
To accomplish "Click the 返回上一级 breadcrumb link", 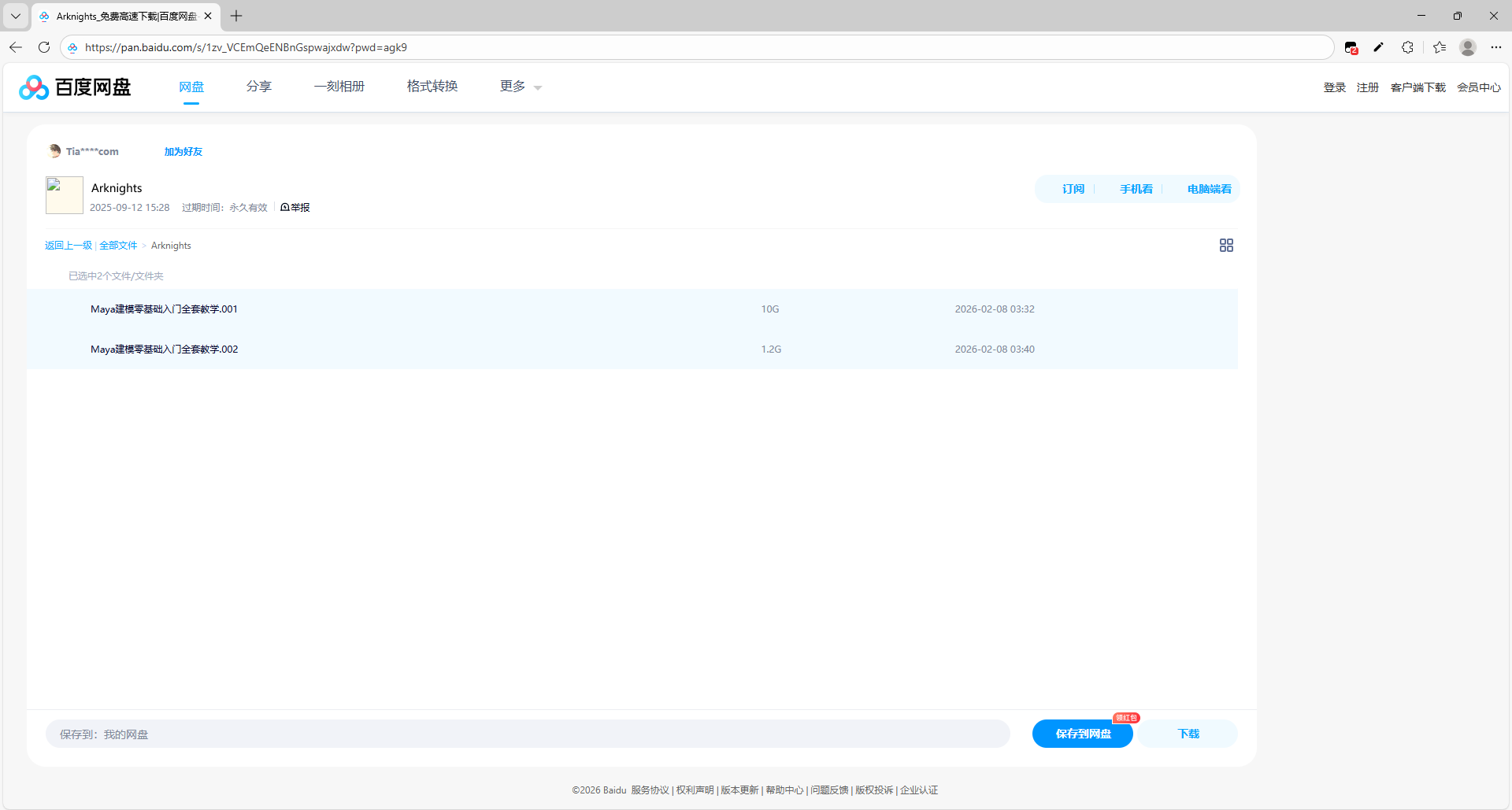I will click(x=68, y=246).
